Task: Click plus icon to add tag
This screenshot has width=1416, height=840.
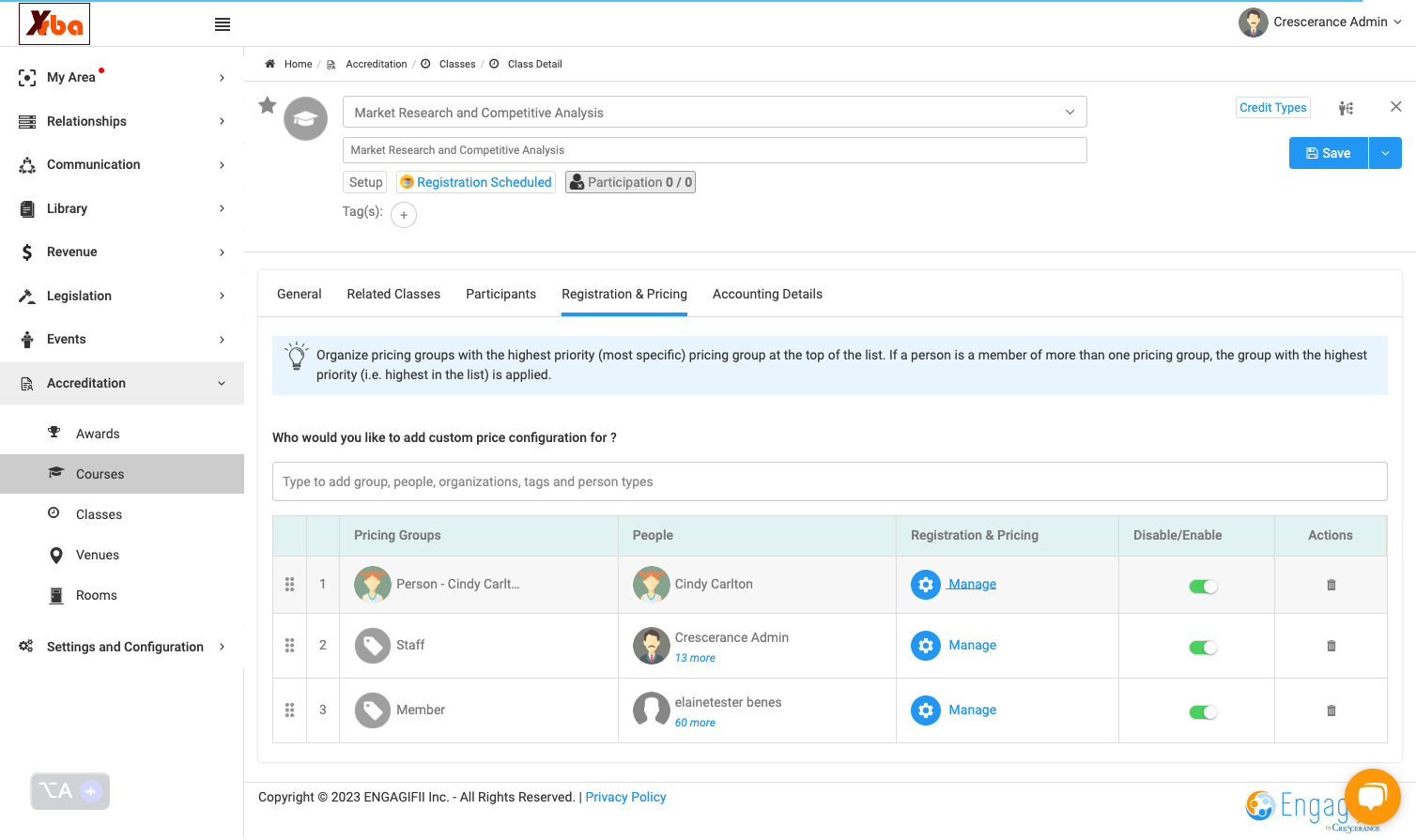Action: (x=404, y=215)
